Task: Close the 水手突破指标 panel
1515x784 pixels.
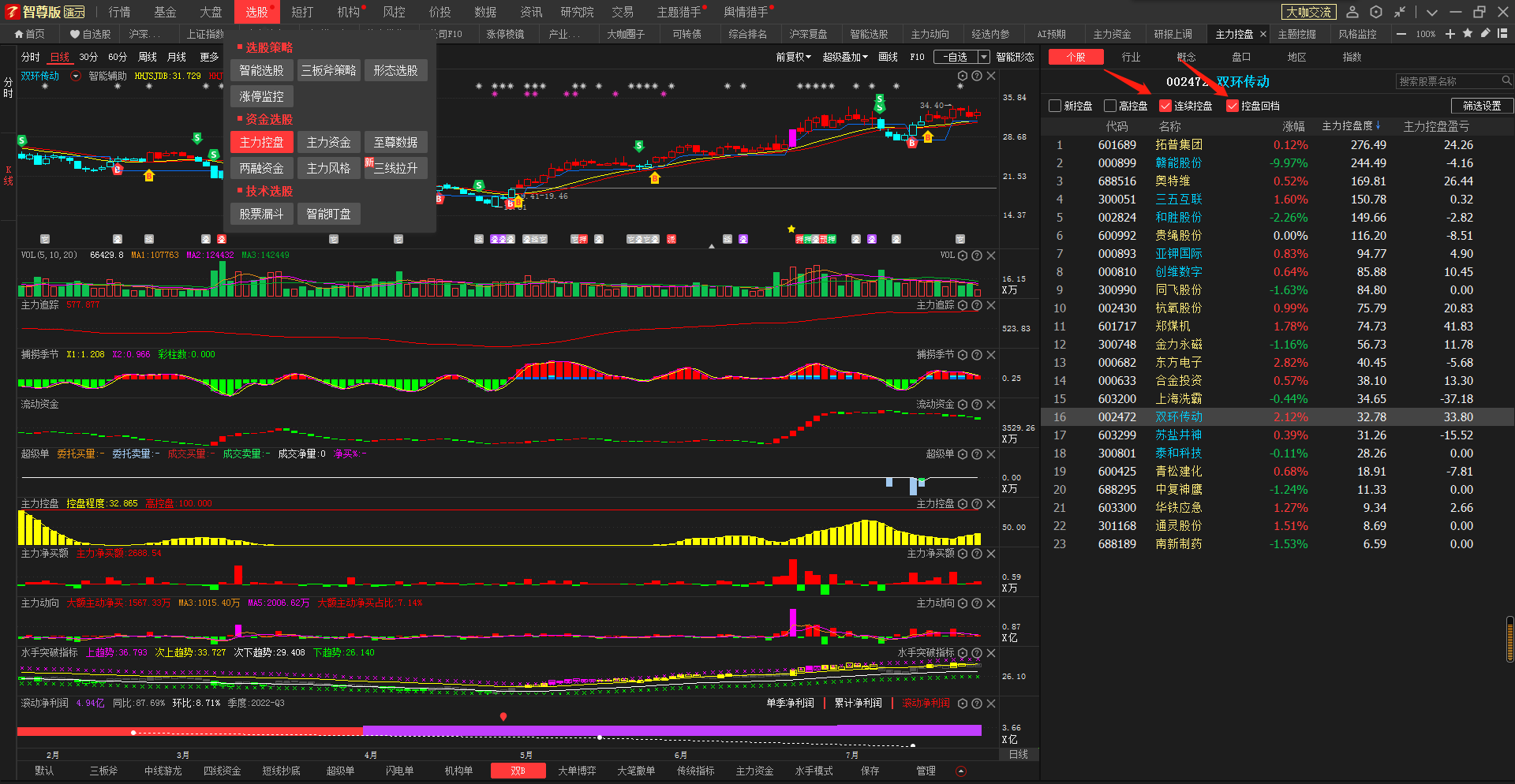Action: point(991,653)
